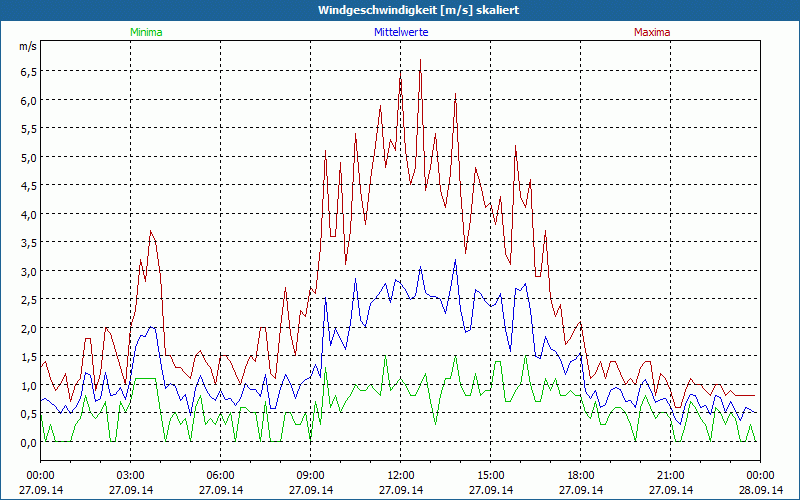The height and width of the screenshot is (500, 800).
Task: Click the 28.09.14 date label
Action: [760, 490]
